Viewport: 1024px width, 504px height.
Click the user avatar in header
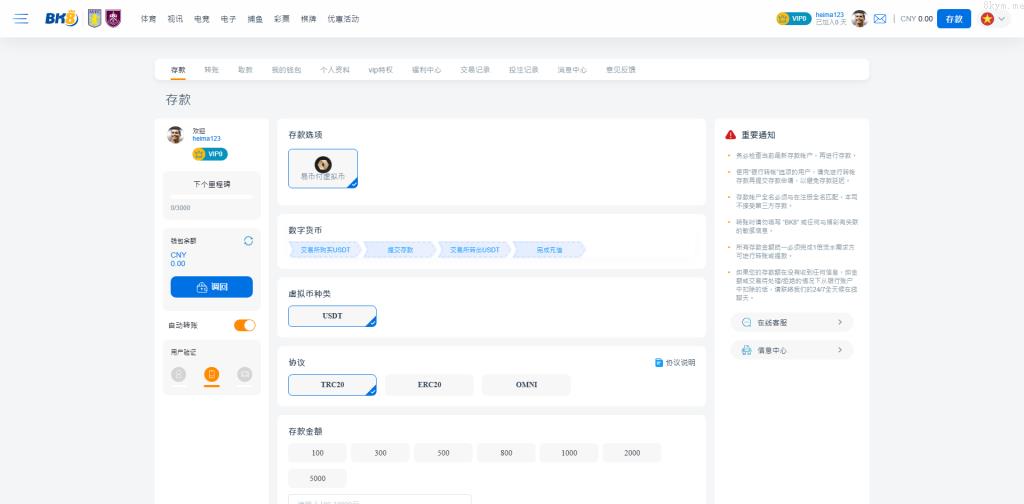pos(859,18)
